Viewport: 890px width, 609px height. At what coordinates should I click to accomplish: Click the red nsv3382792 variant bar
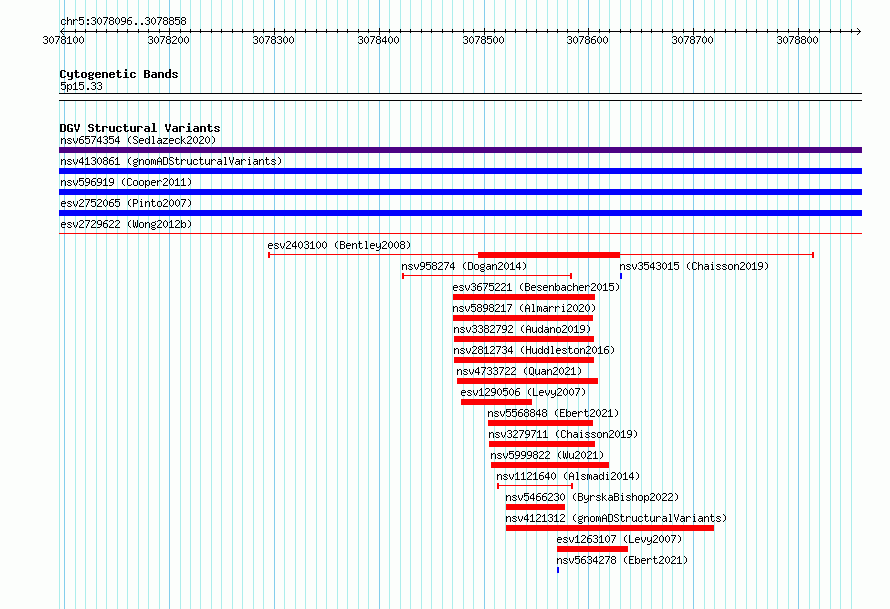[x=524, y=339]
